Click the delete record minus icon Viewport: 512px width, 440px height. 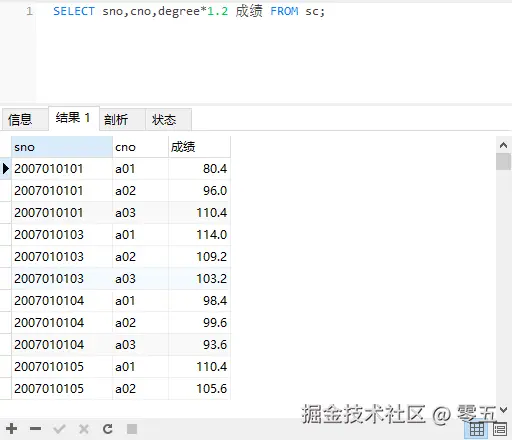tap(35, 429)
